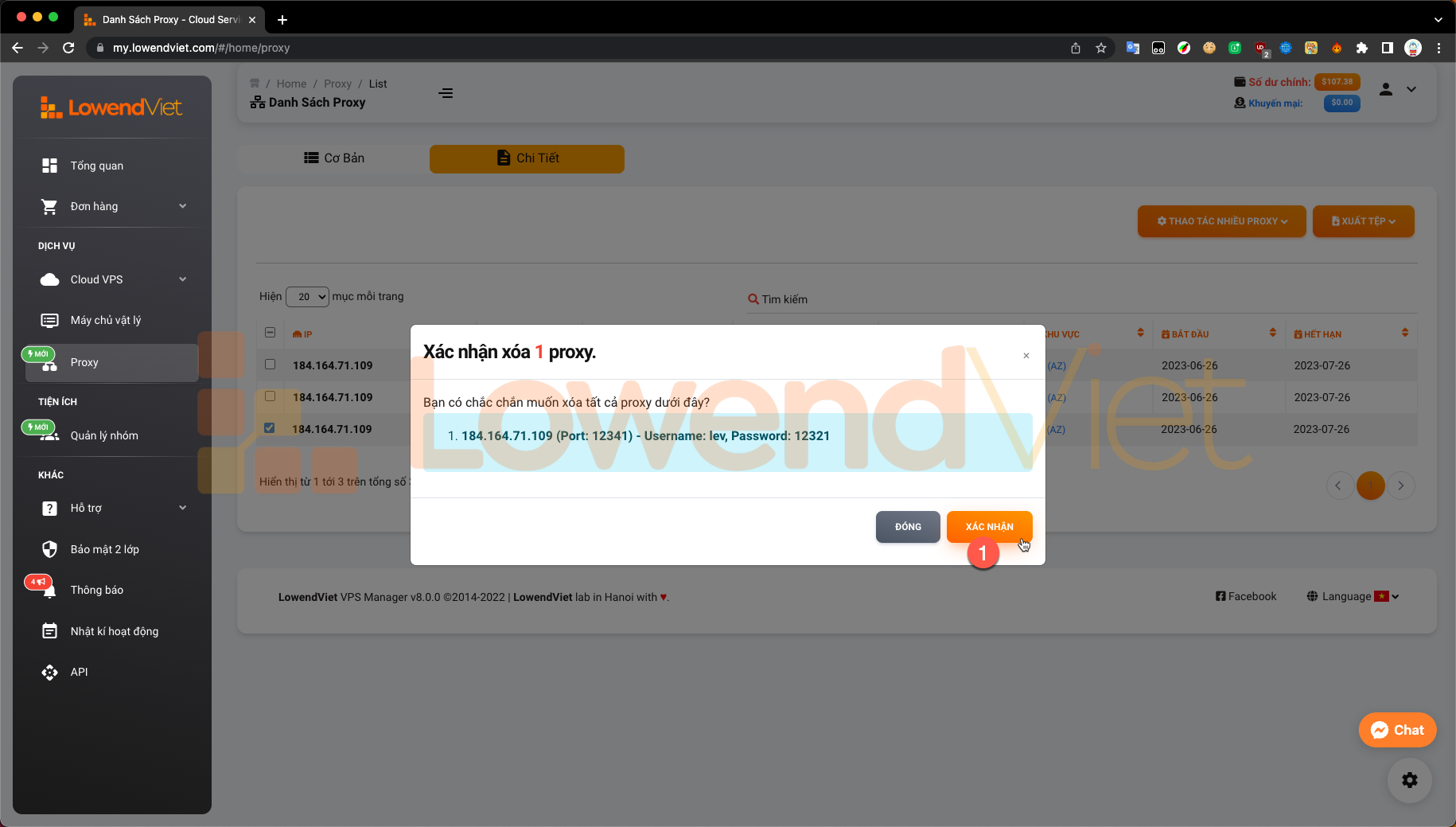The image size is (1456, 827).
Task: Close the delete confirmation dialog with X
Action: tap(1026, 356)
